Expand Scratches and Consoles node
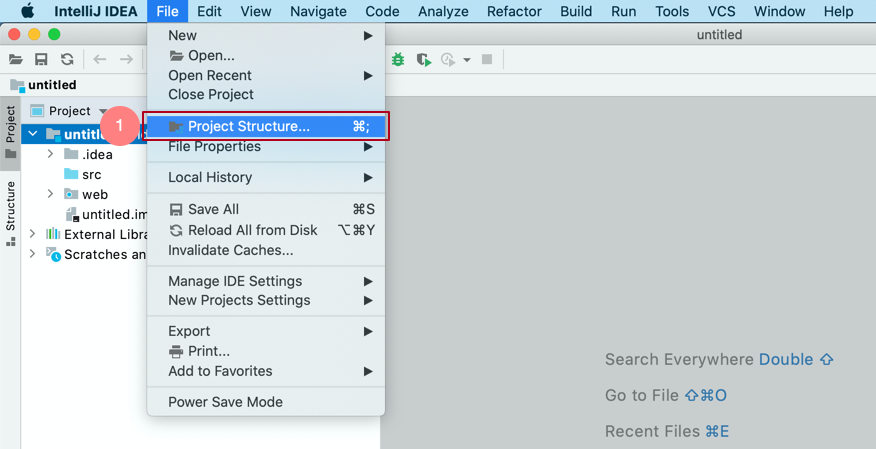The height and width of the screenshot is (449, 876). (x=32, y=254)
